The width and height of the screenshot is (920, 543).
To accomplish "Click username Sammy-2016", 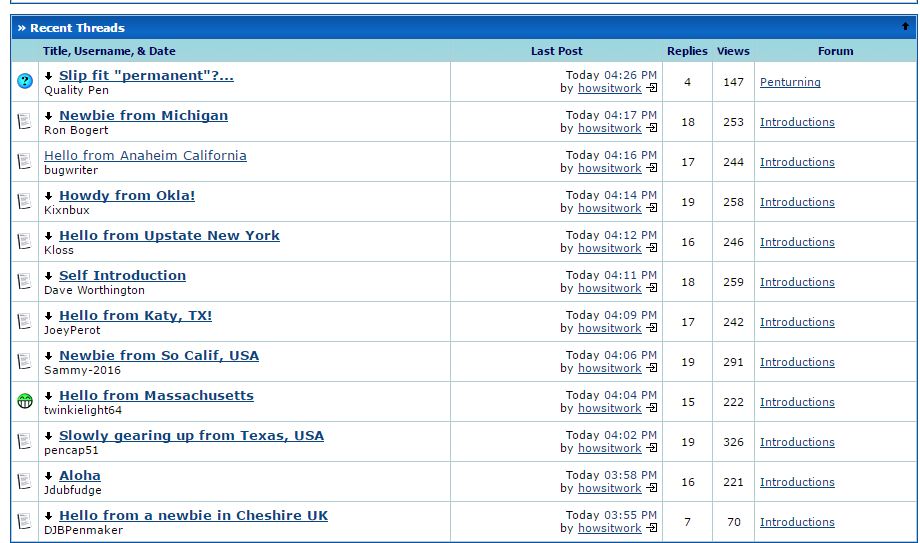I will coord(82,370).
